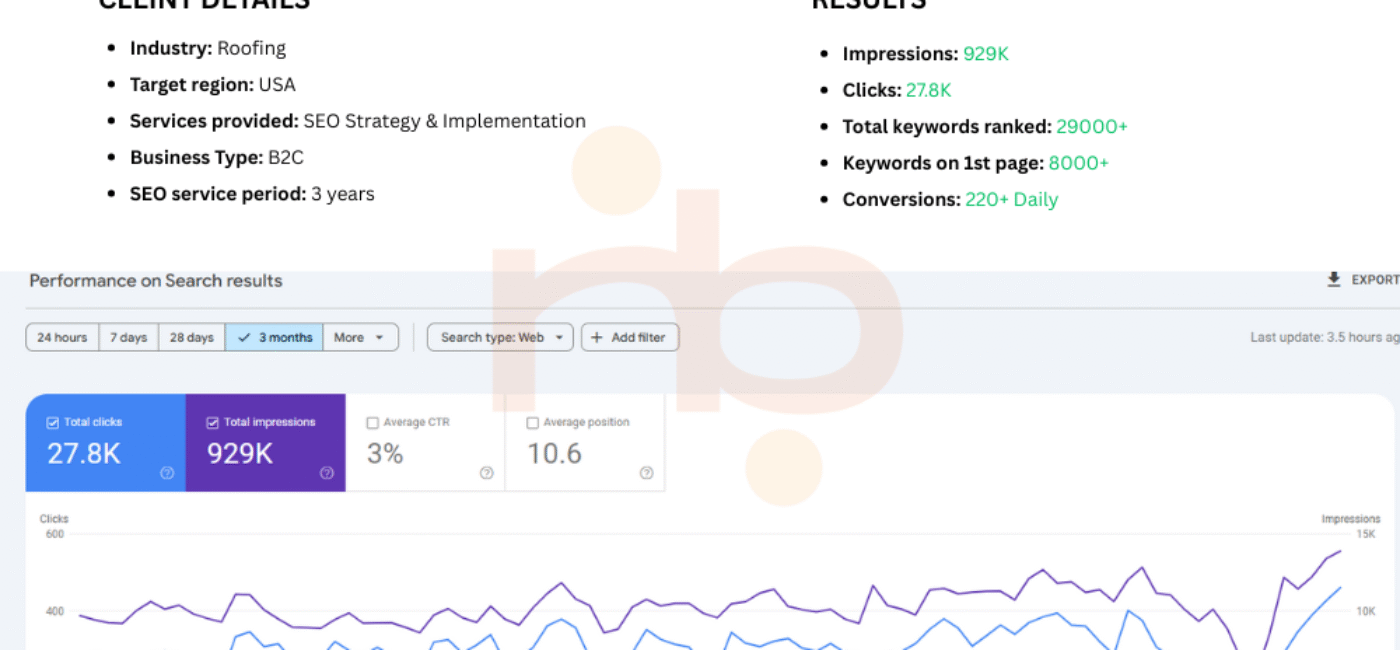Click the 600 value on clicks axis
Viewport: 1400px width, 650px height.
54,534
